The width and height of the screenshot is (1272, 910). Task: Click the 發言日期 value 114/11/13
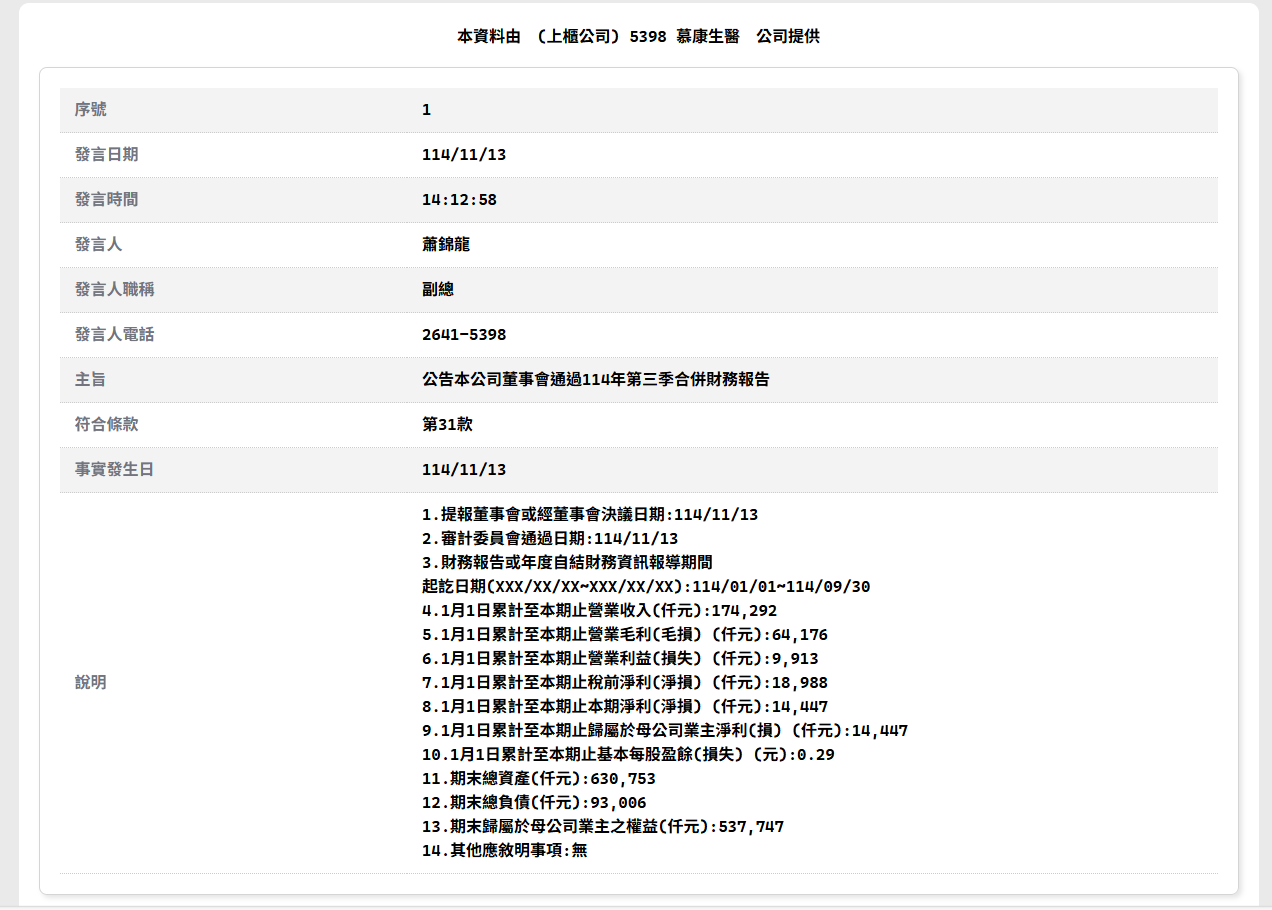464,154
